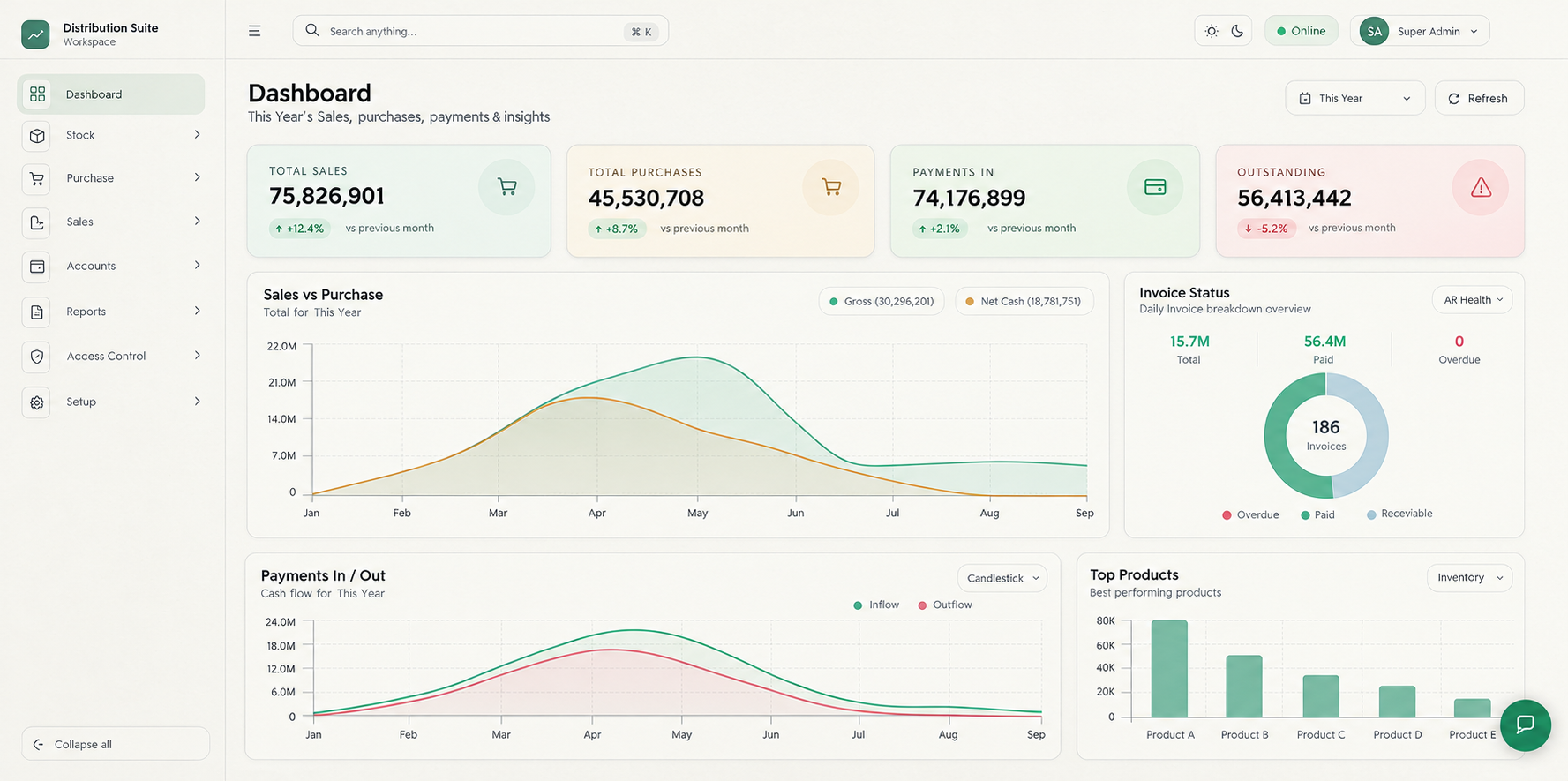
Task: Click the Total Purchases cart icon
Action: [x=830, y=187]
